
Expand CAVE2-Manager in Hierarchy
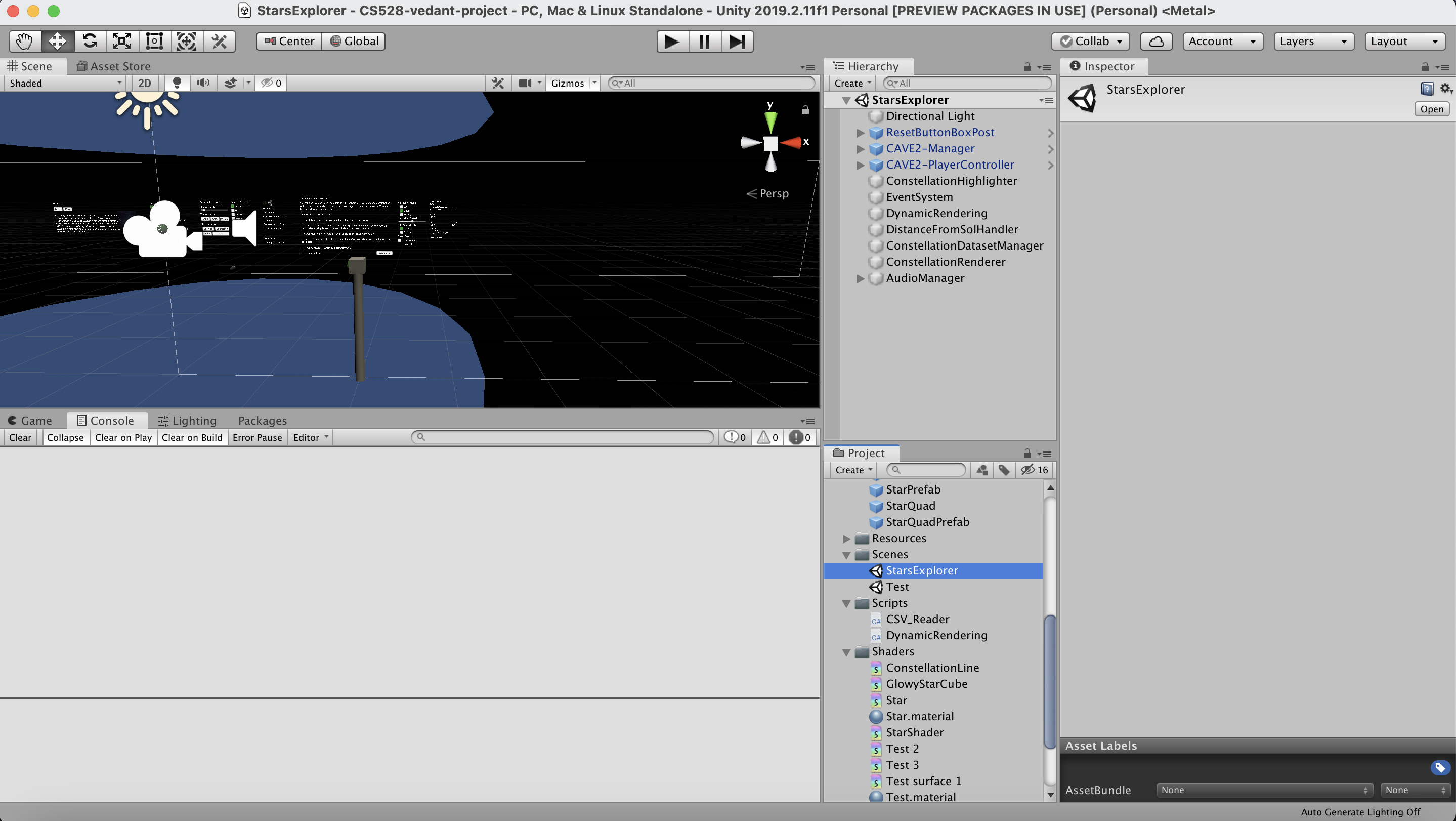click(x=860, y=149)
